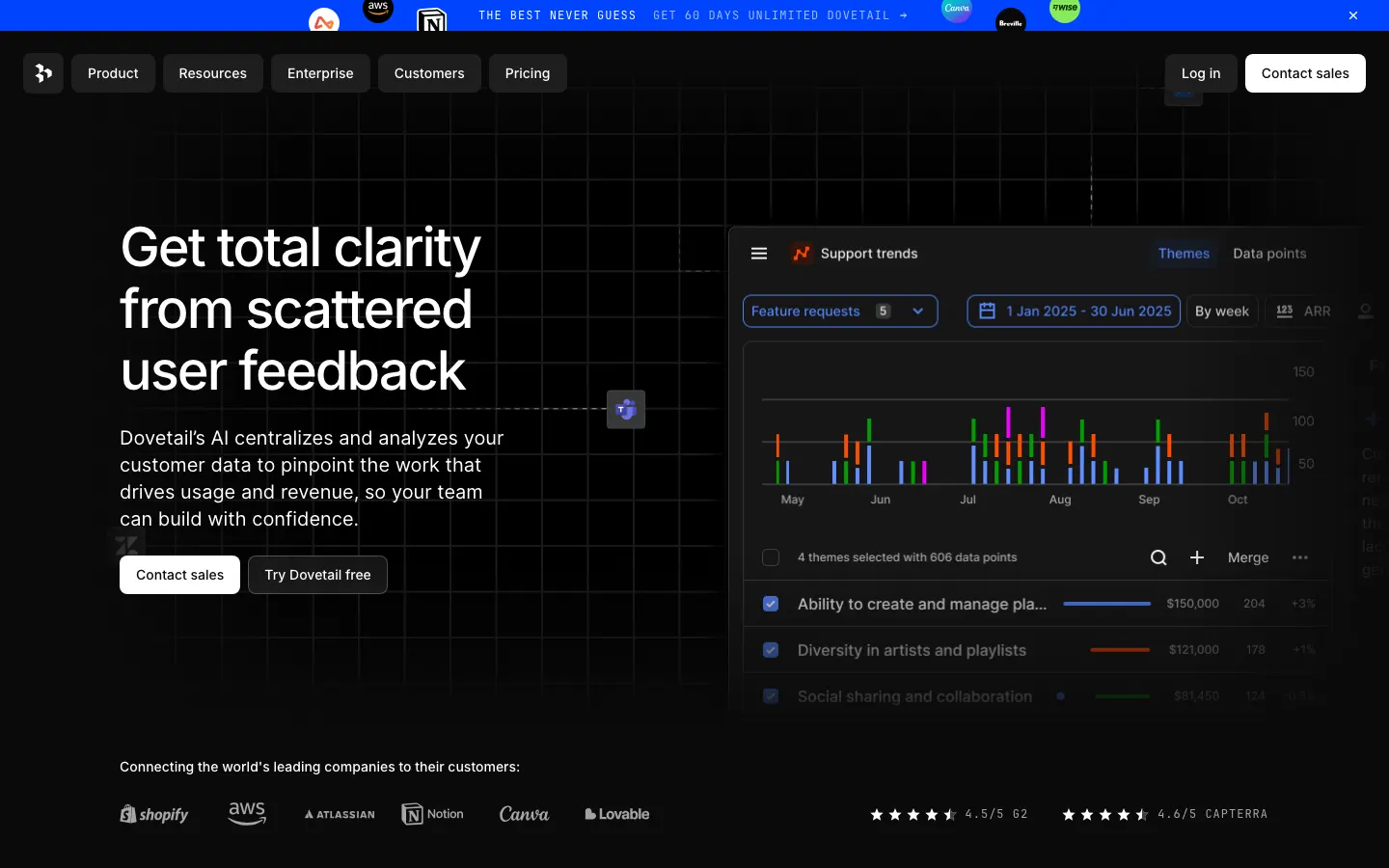Open the Product navigation menu
This screenshot has width=1389, height=868.
click(x=113, y=73)
